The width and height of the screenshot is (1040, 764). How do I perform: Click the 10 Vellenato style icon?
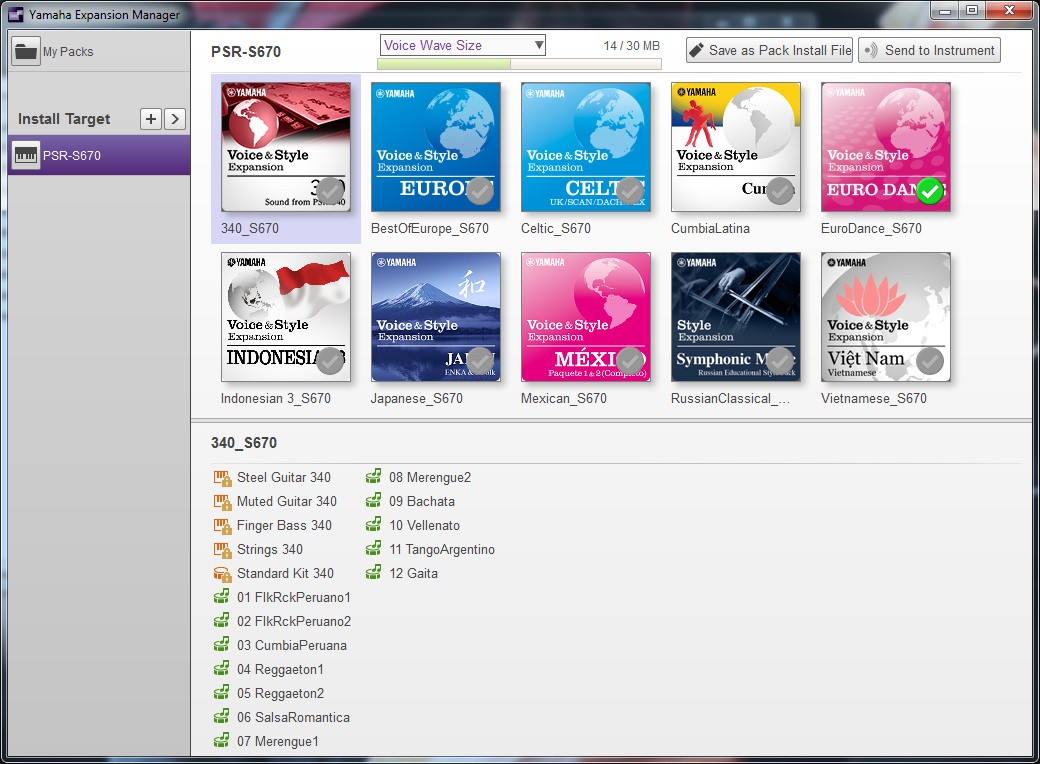374,525
